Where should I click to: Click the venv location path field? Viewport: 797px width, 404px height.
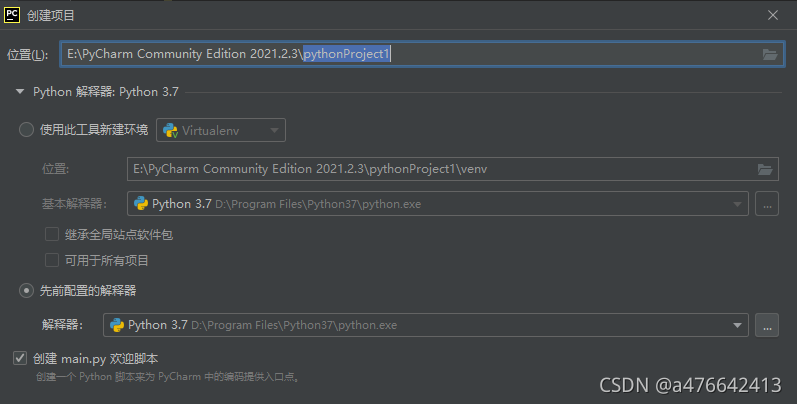pos(452,169)
